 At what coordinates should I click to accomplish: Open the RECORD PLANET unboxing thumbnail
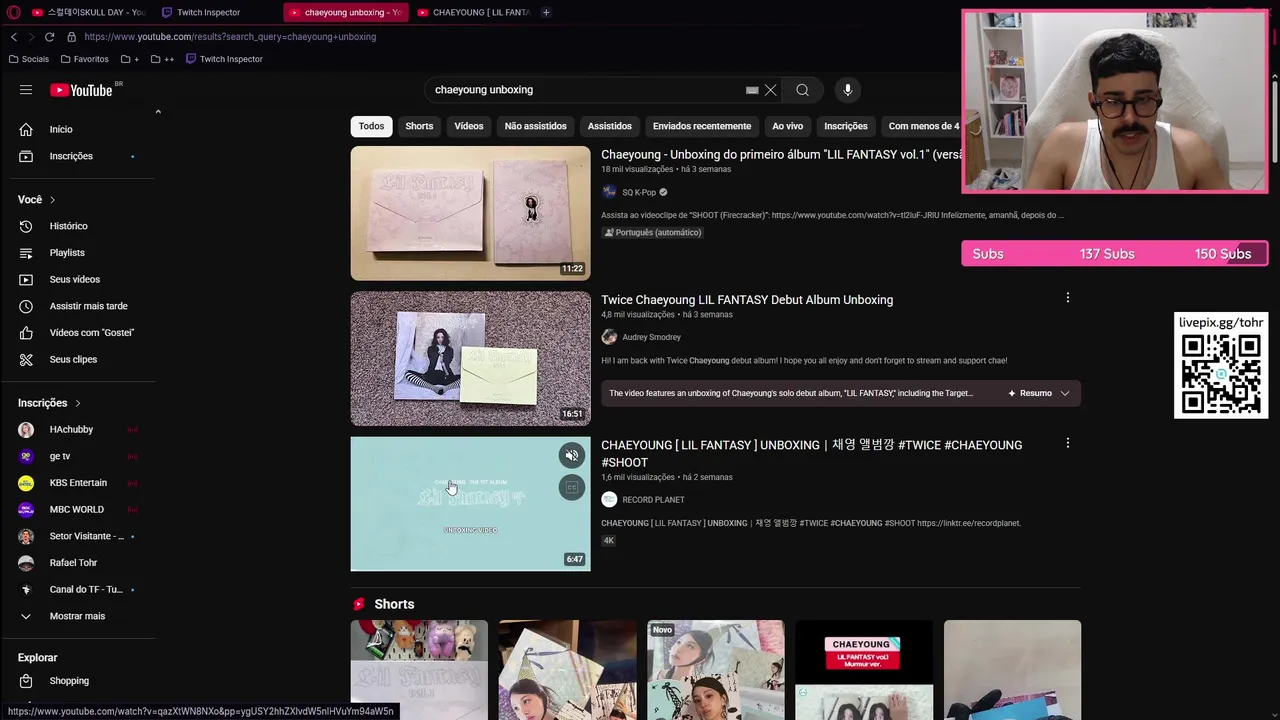click(x=470, y=503)
